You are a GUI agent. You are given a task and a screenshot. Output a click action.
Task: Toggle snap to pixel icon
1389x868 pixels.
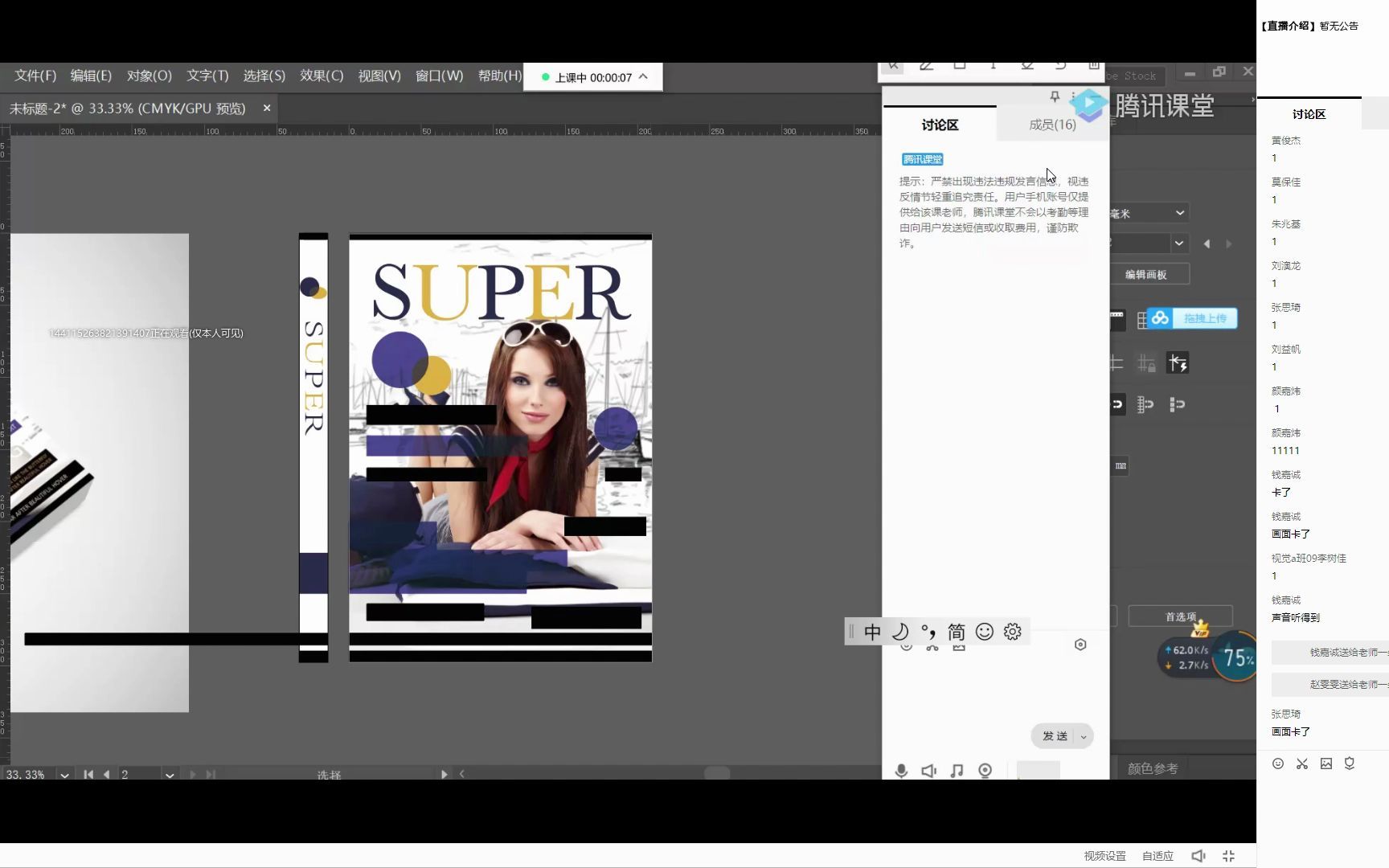(1178, 404)
